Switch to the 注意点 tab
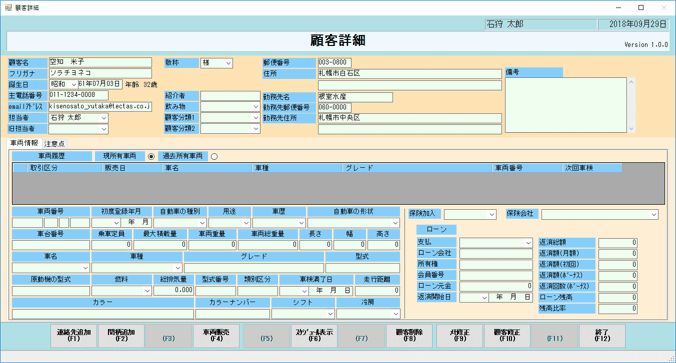Image resolution: width=676 pixels, height=363 pixels. pyautogui.click(x=54, y=144)
